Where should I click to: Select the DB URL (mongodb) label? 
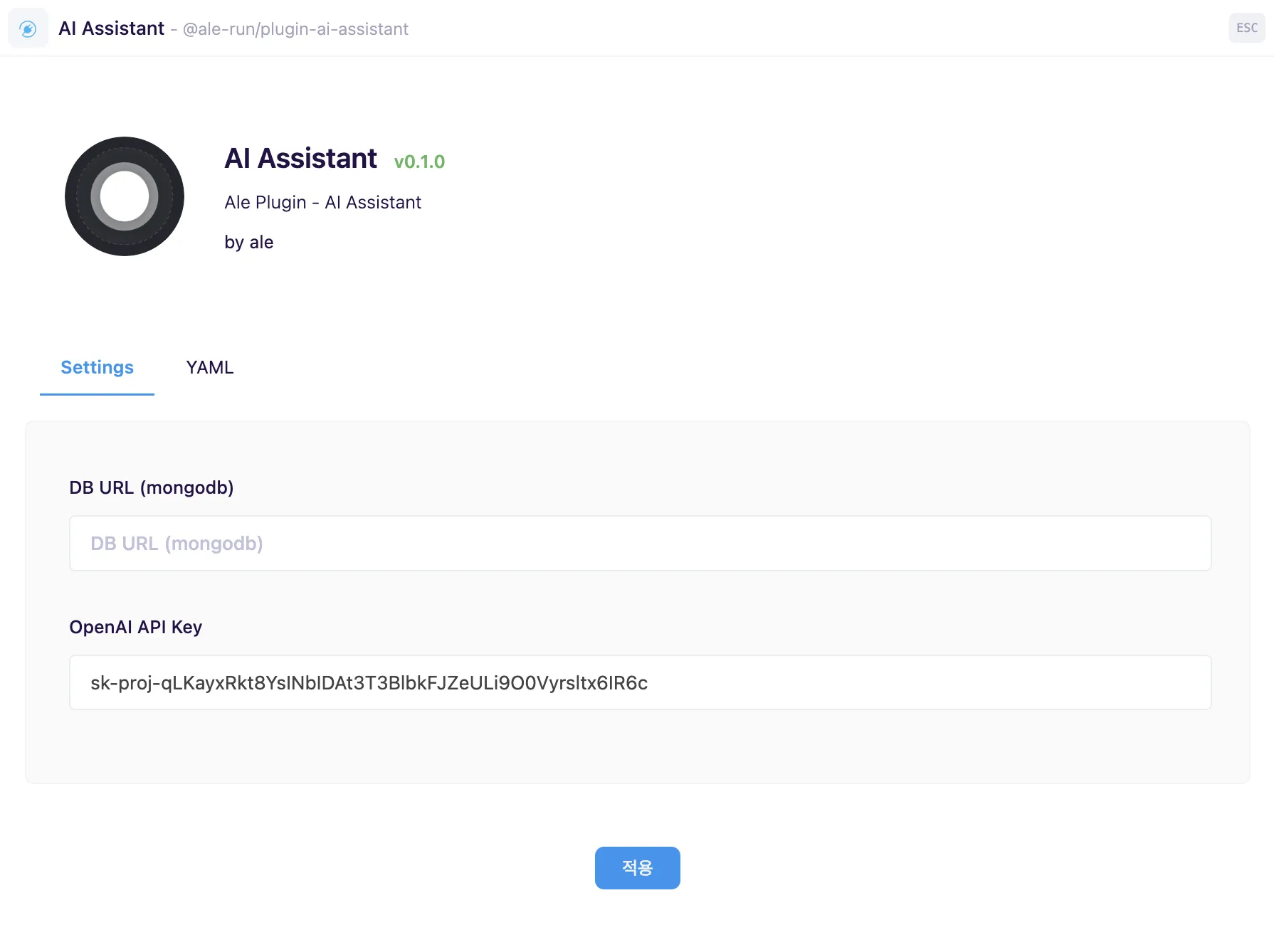click(x=151, y=487)
